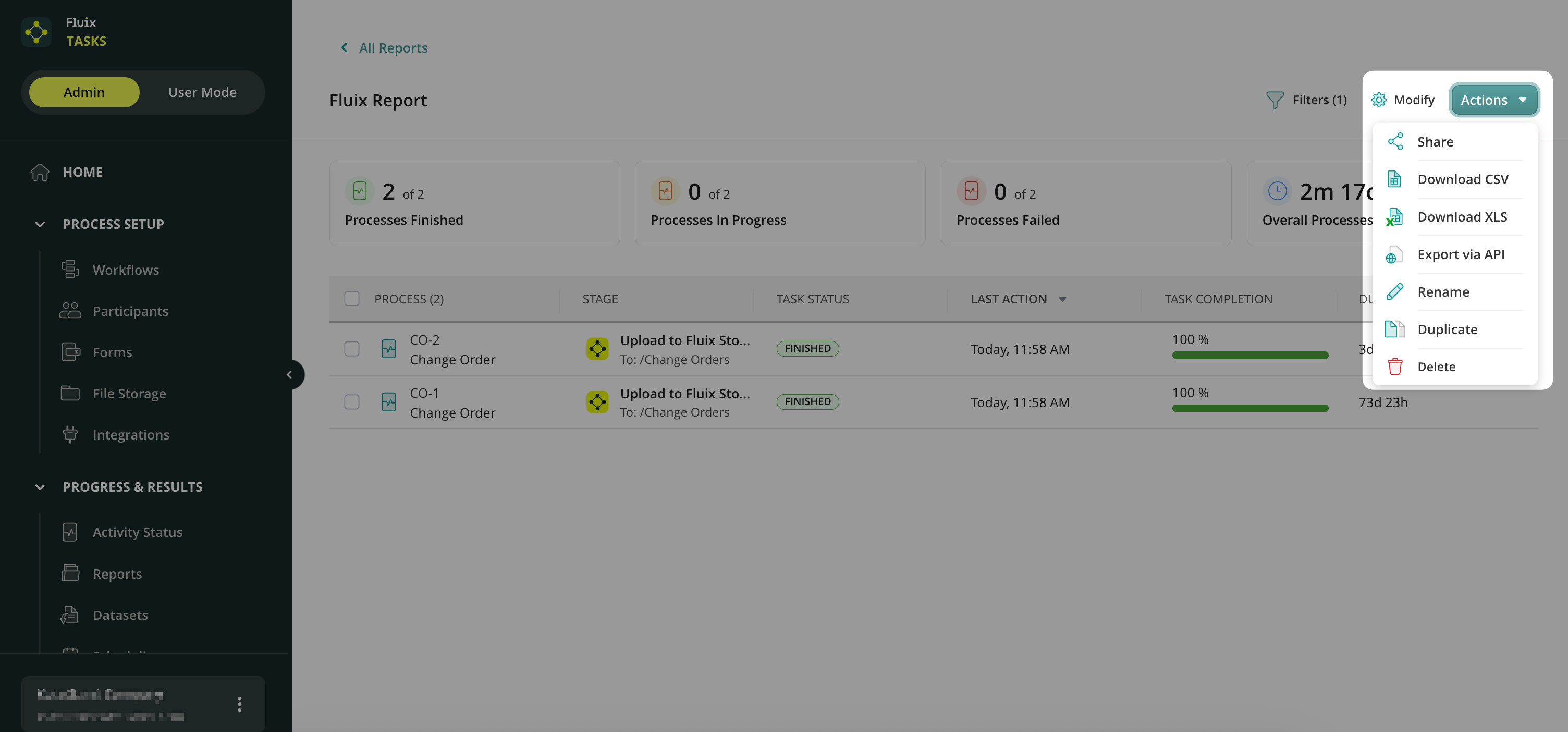Check the CO-1 Change Order row checkbox
Screen dimensions: 1568x732
point(352,402)
